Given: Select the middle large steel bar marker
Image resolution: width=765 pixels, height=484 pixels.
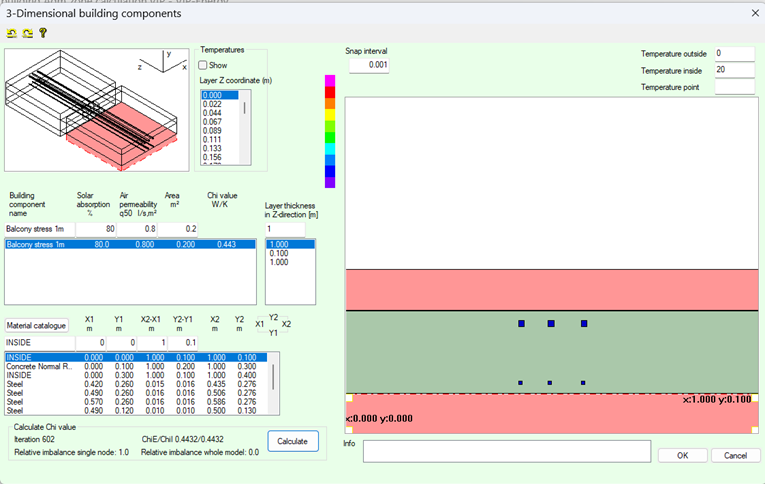Looking at the screenshot, I should 551,324.
